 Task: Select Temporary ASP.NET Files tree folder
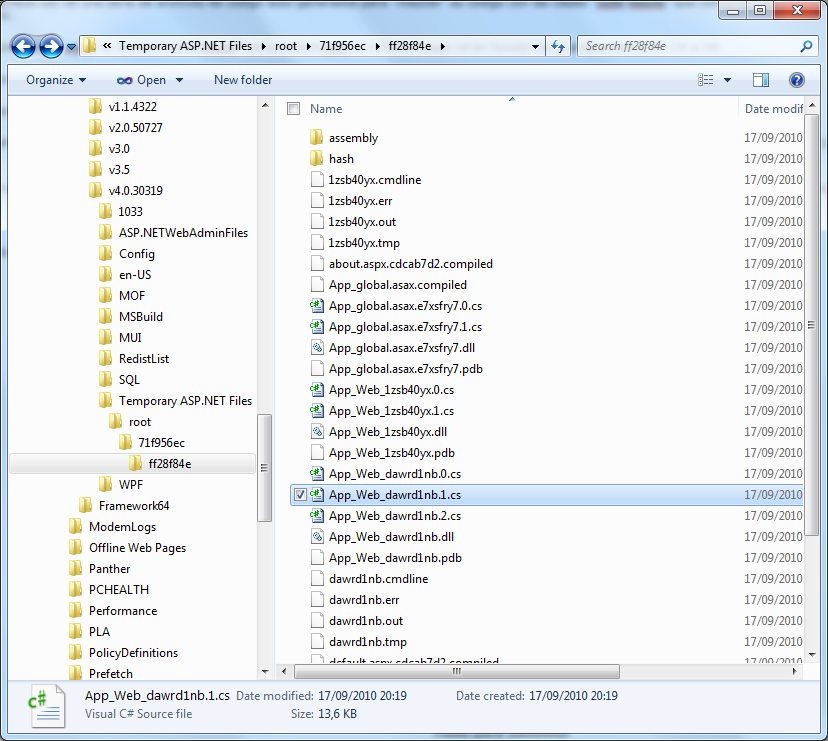click(185, 401)
